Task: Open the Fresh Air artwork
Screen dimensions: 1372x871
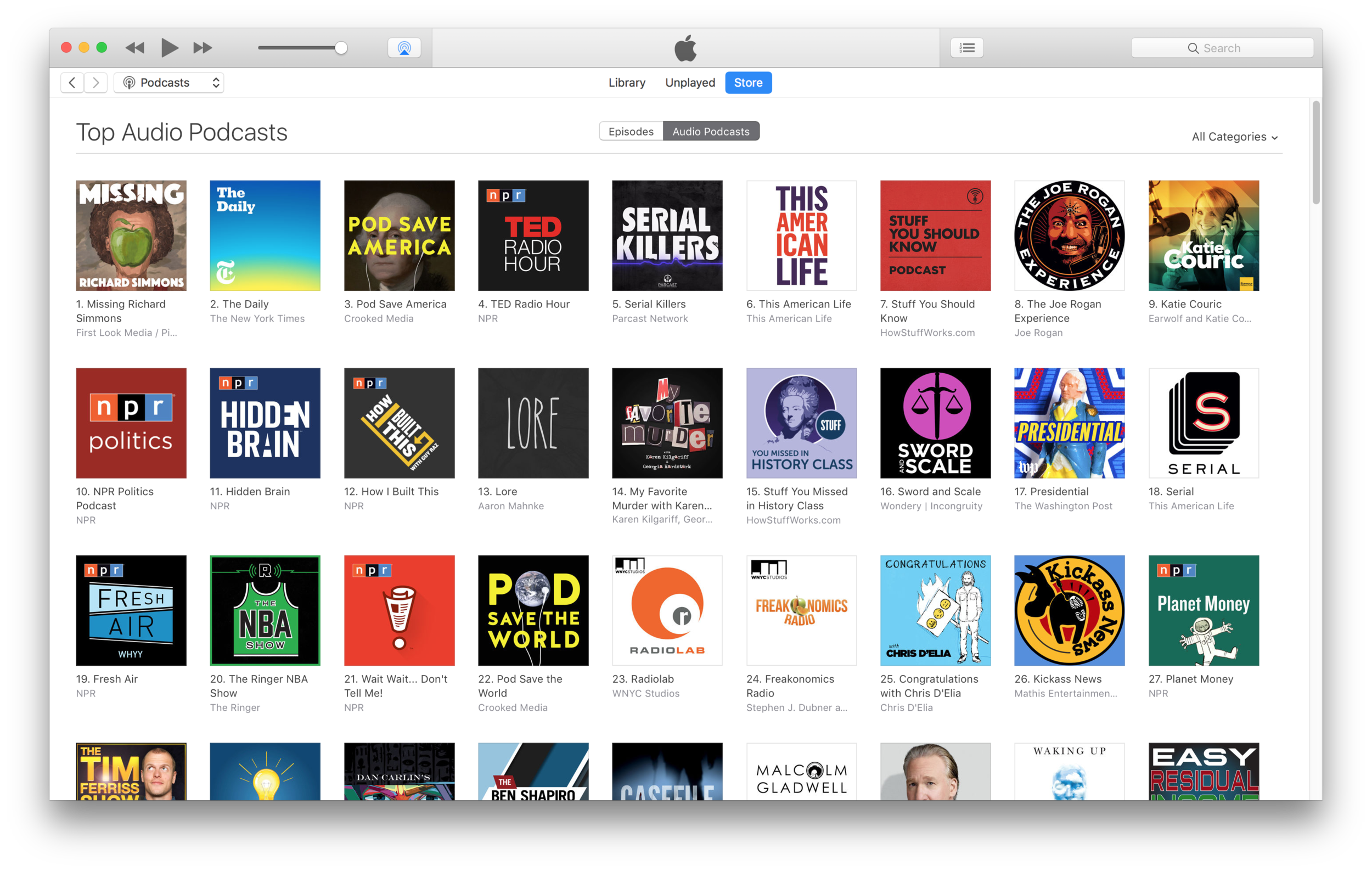Action: 131,611
